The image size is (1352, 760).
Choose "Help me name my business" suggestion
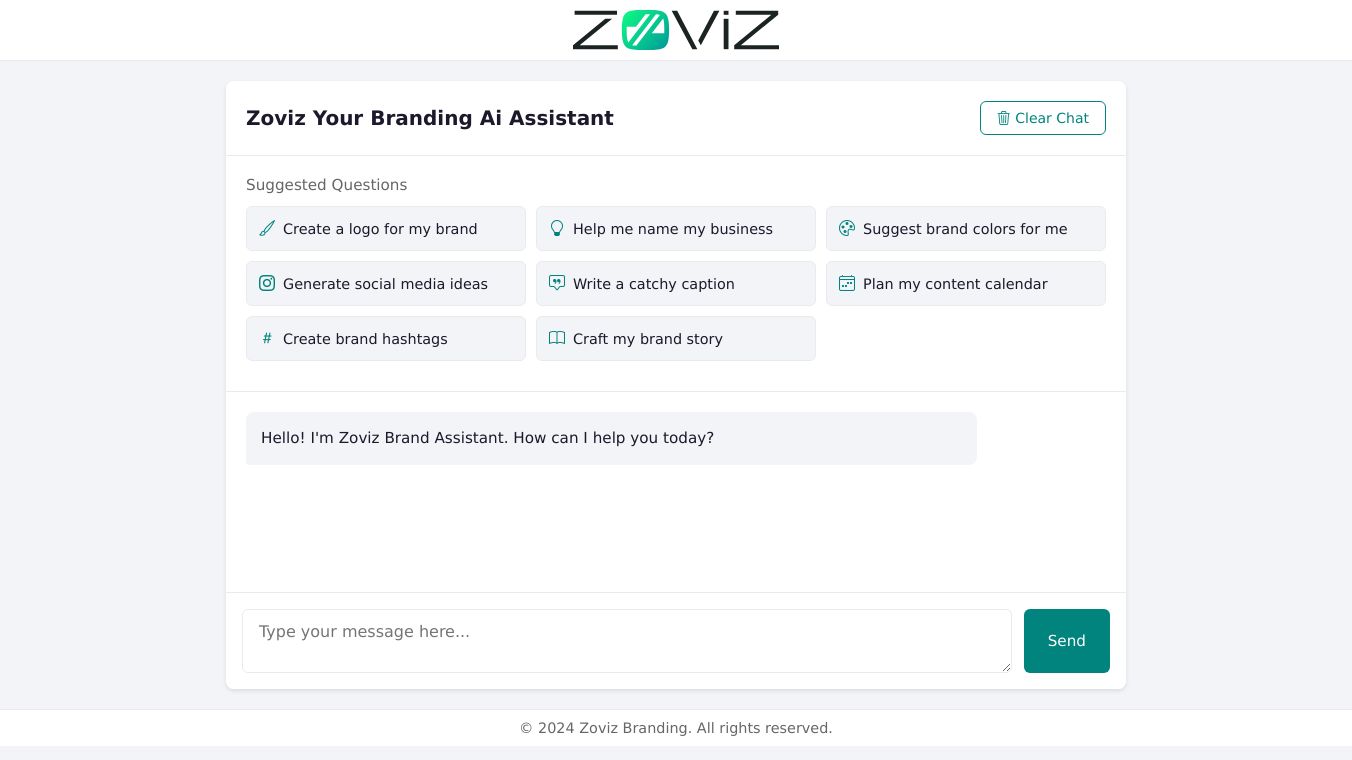pos(675,229)
